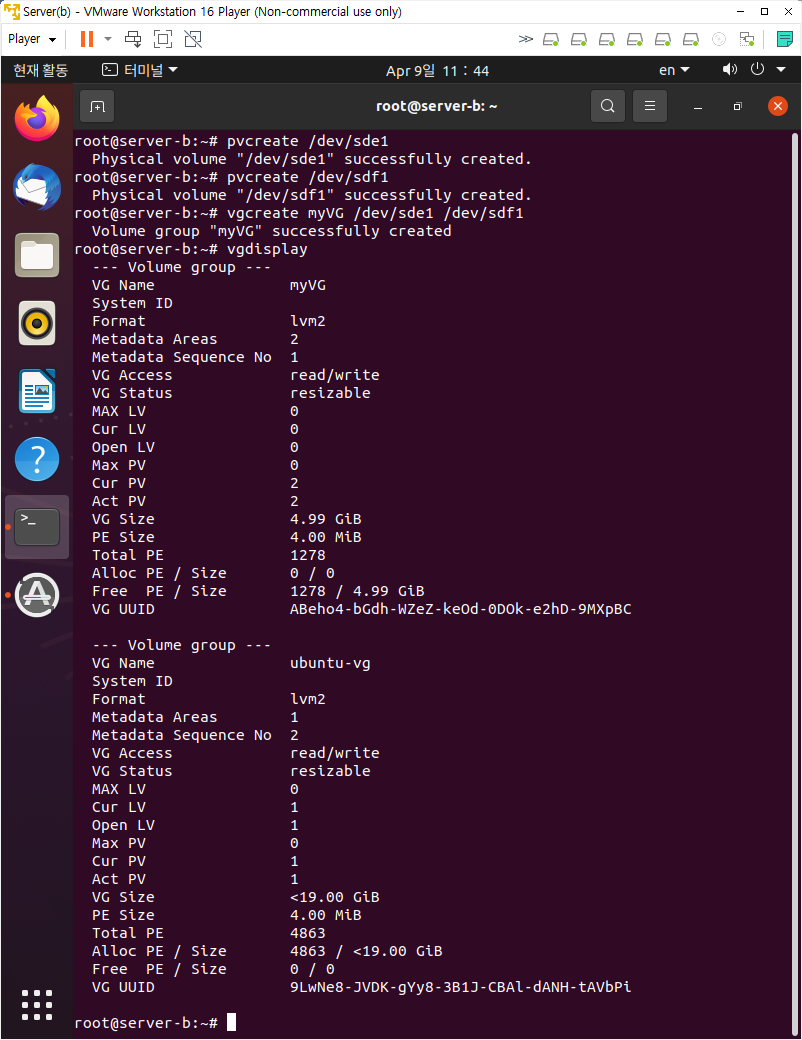Click the power icon in top bar
802x1040 pixels.
tap(757, 69)
